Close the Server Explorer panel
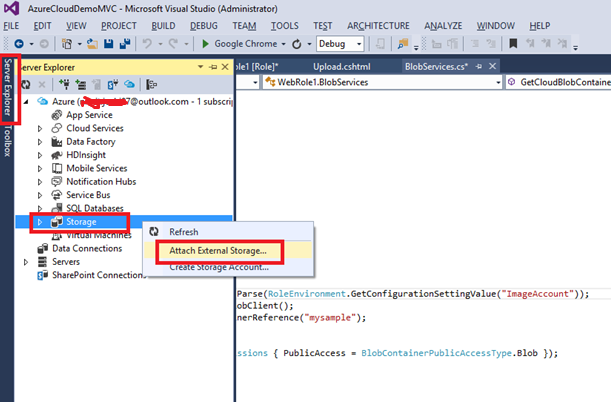 (x=225, y=67)
